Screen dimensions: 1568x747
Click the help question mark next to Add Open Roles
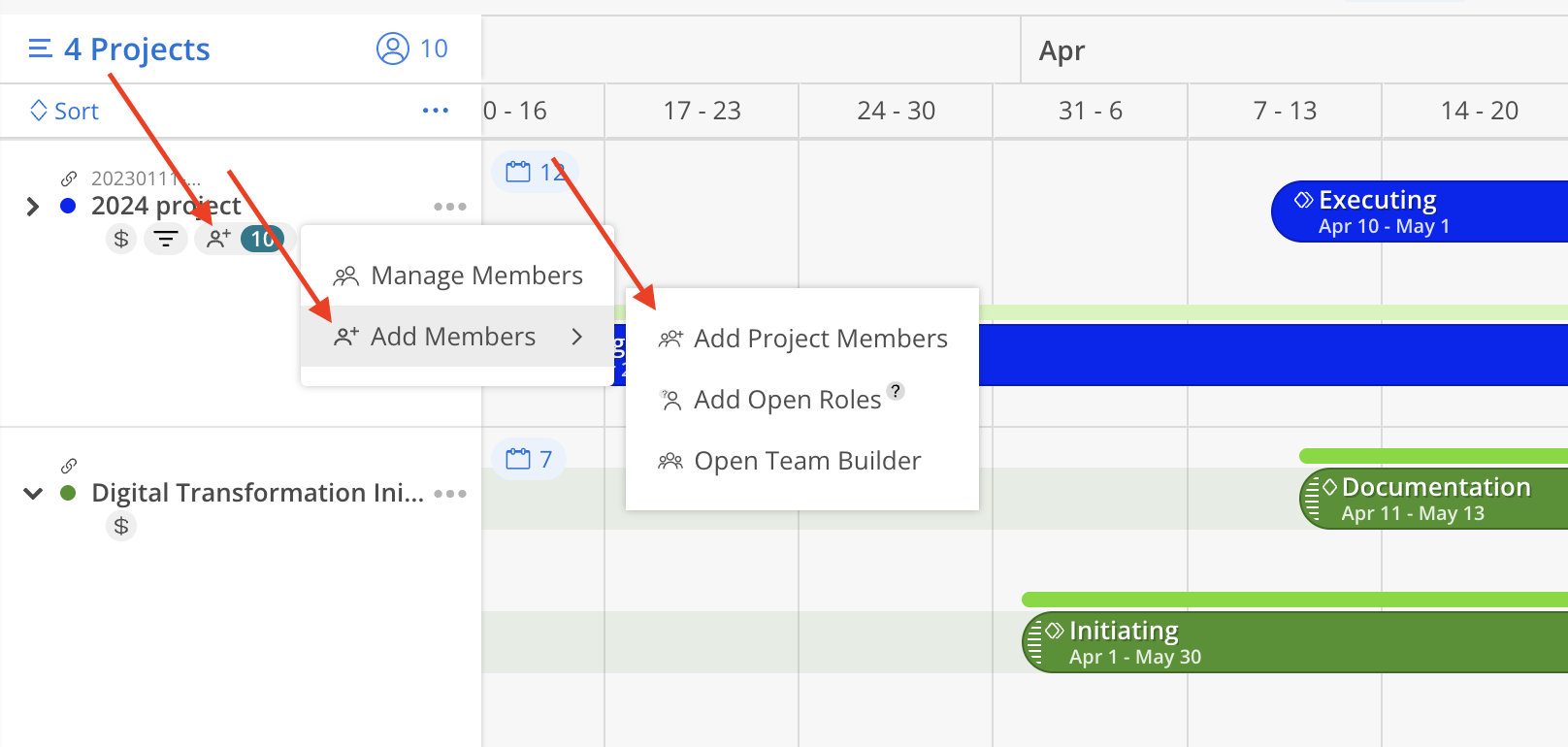pos(896,391)
